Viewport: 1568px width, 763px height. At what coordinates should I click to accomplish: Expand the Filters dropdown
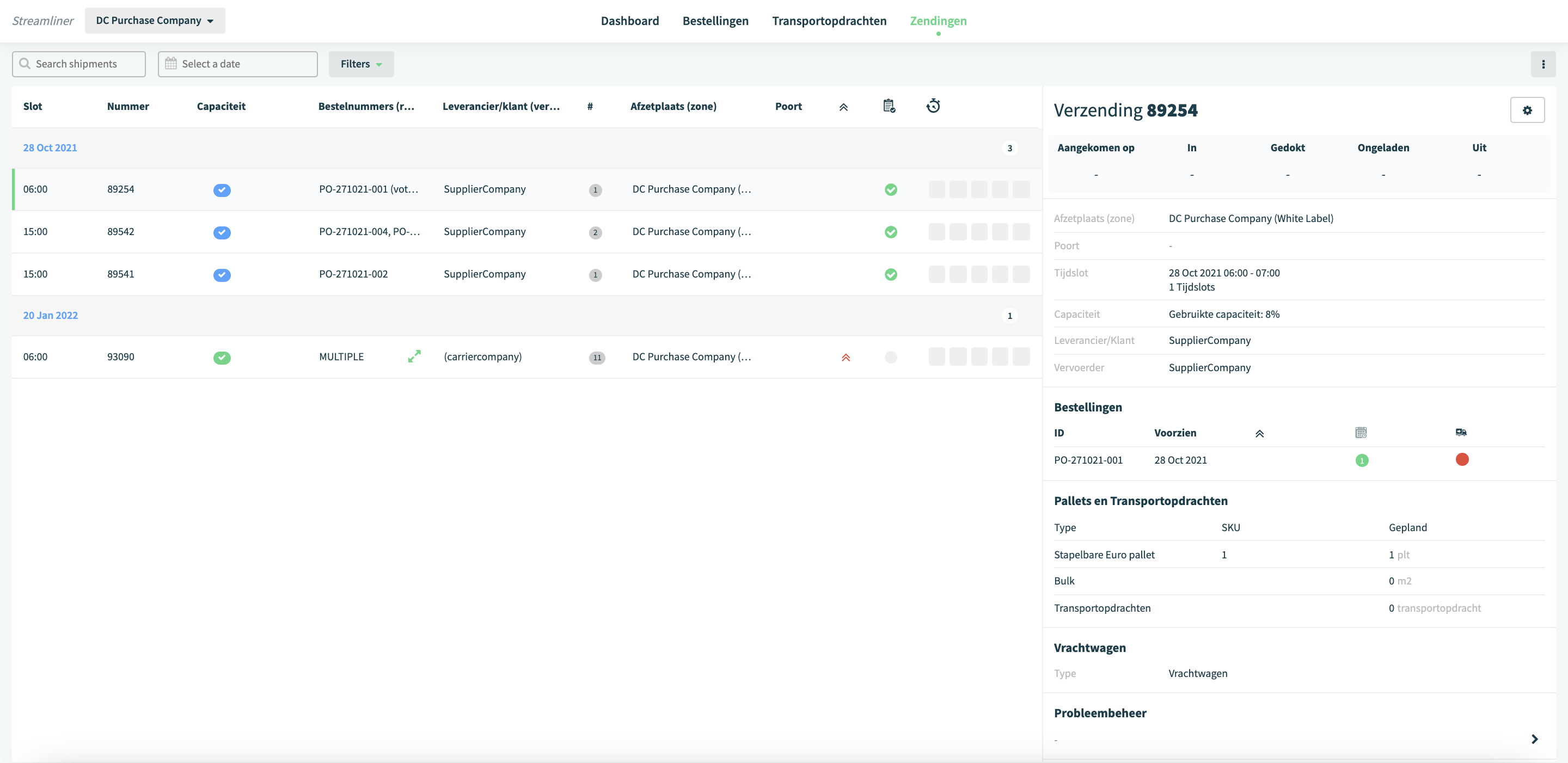pyautogui.click(x=361, y=64)
